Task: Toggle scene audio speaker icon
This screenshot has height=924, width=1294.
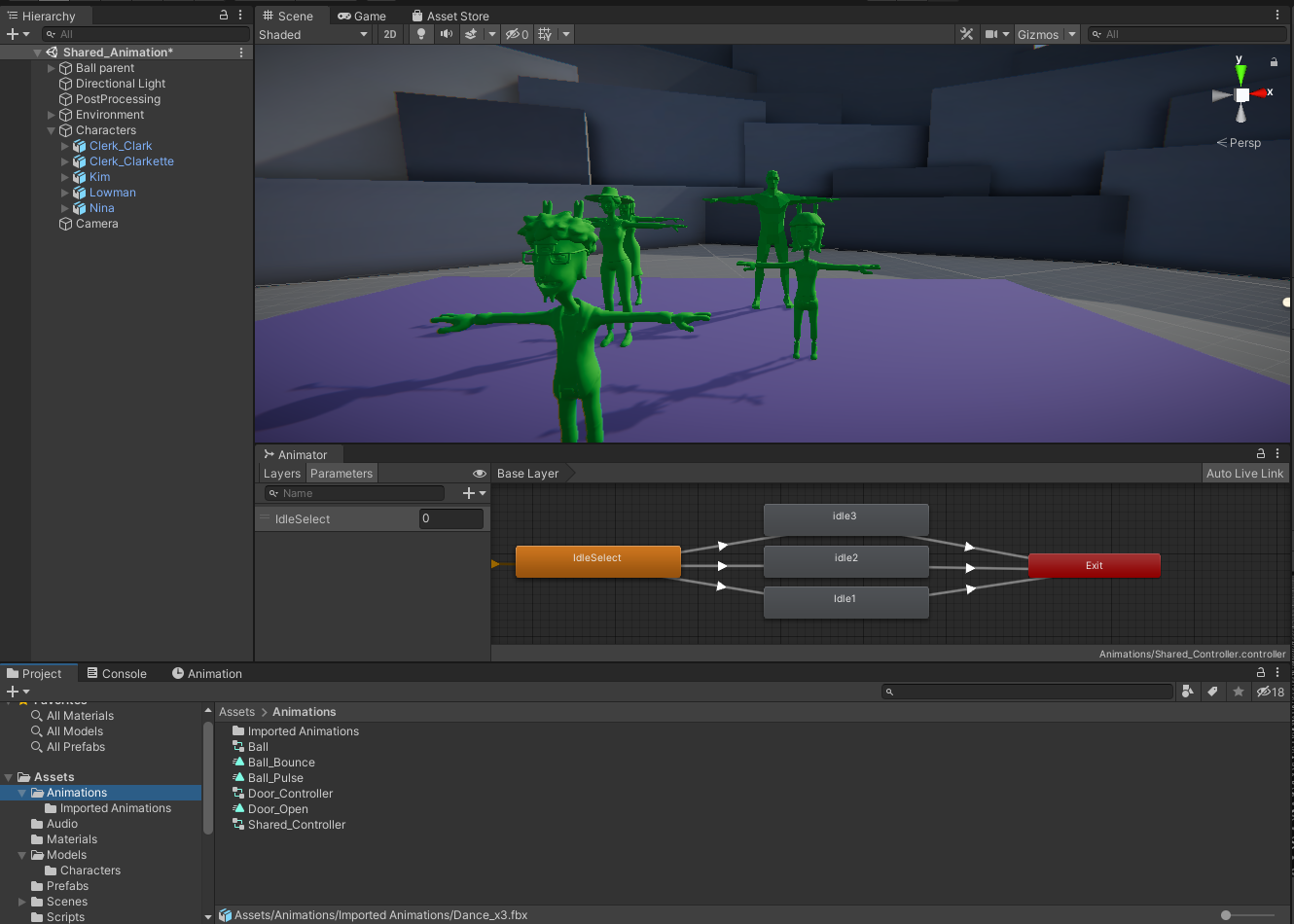Action: [x=446, y=34]
